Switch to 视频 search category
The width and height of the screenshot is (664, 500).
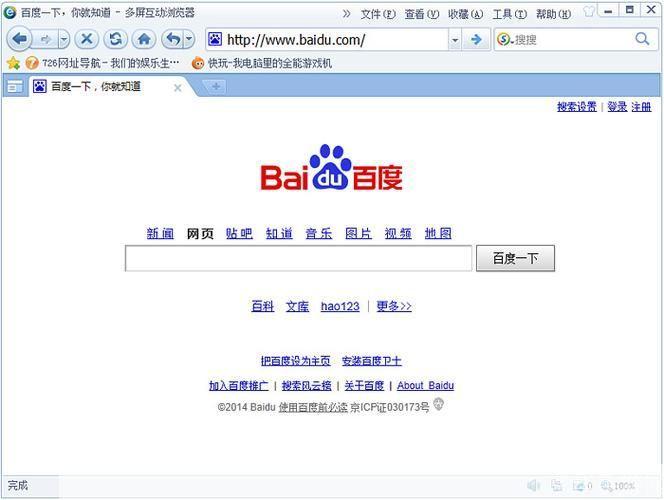(x=398, y=233)
